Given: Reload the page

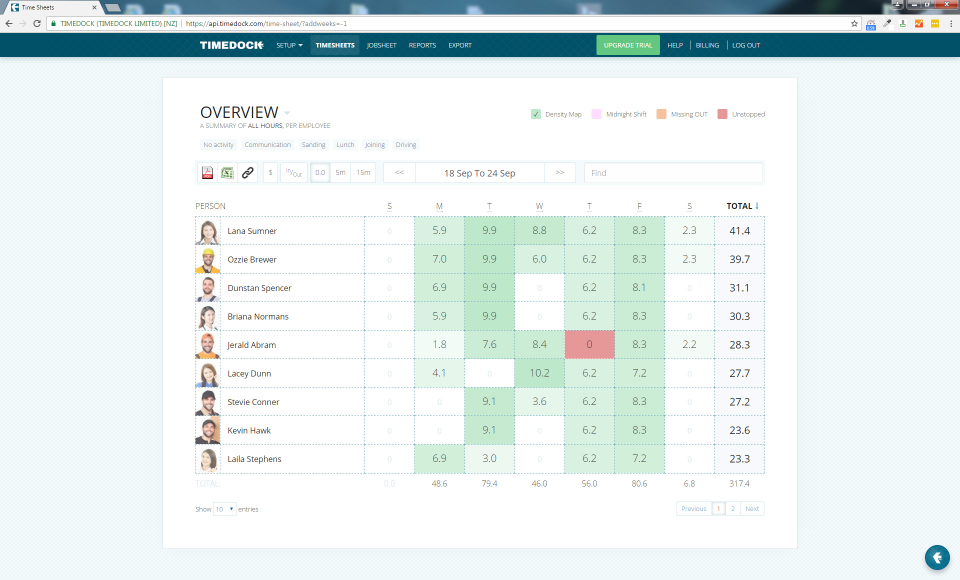Looking at the screenshot, I should tap(37, 23).
